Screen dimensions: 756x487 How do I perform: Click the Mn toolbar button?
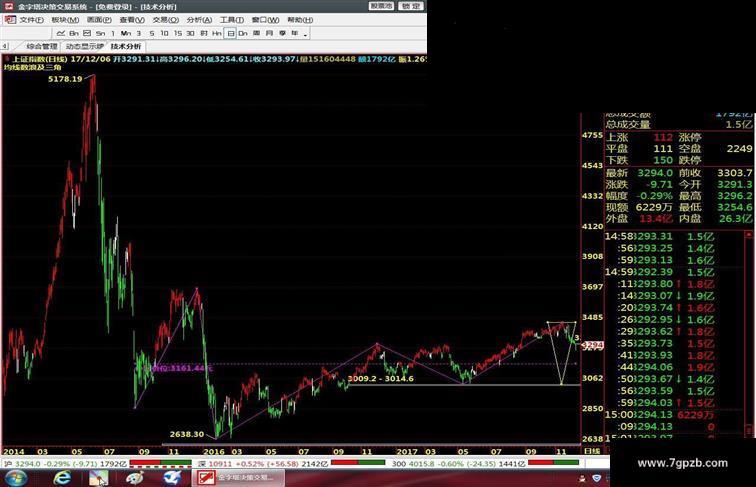click(x=126, y=33)
